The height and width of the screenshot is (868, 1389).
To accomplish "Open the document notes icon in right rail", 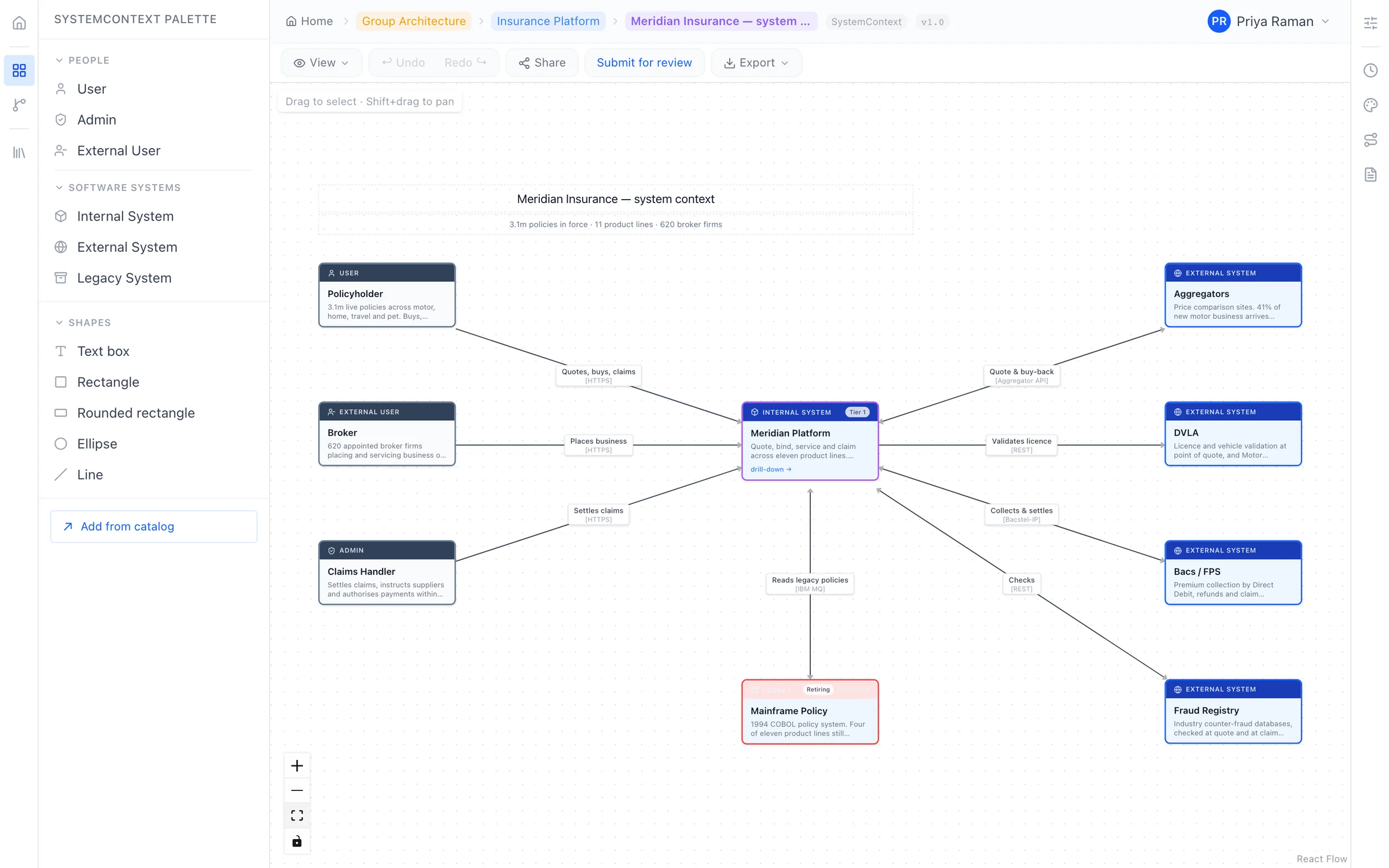I will [1370, 174].
